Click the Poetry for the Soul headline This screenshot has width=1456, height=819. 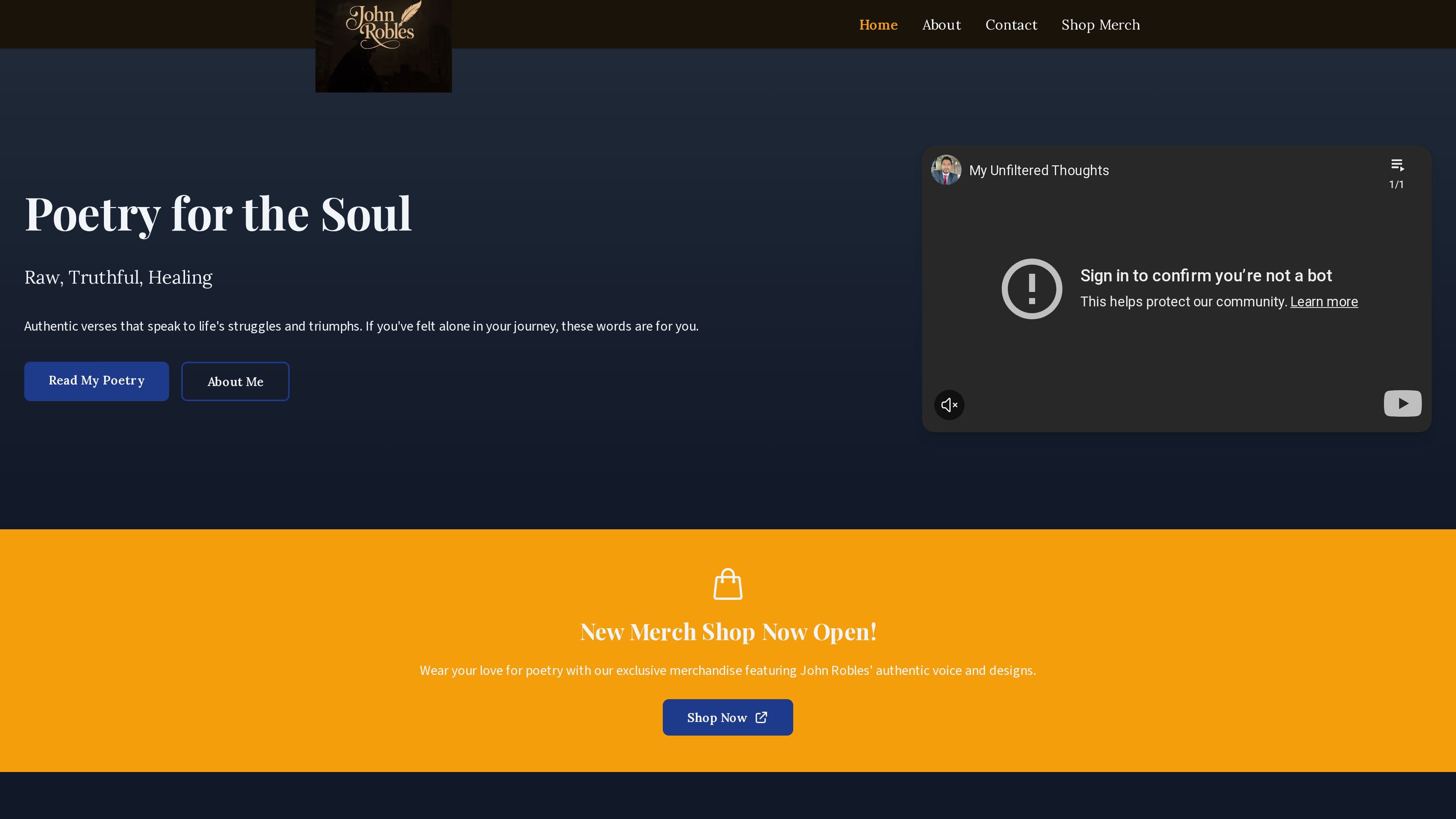(218, 214)
